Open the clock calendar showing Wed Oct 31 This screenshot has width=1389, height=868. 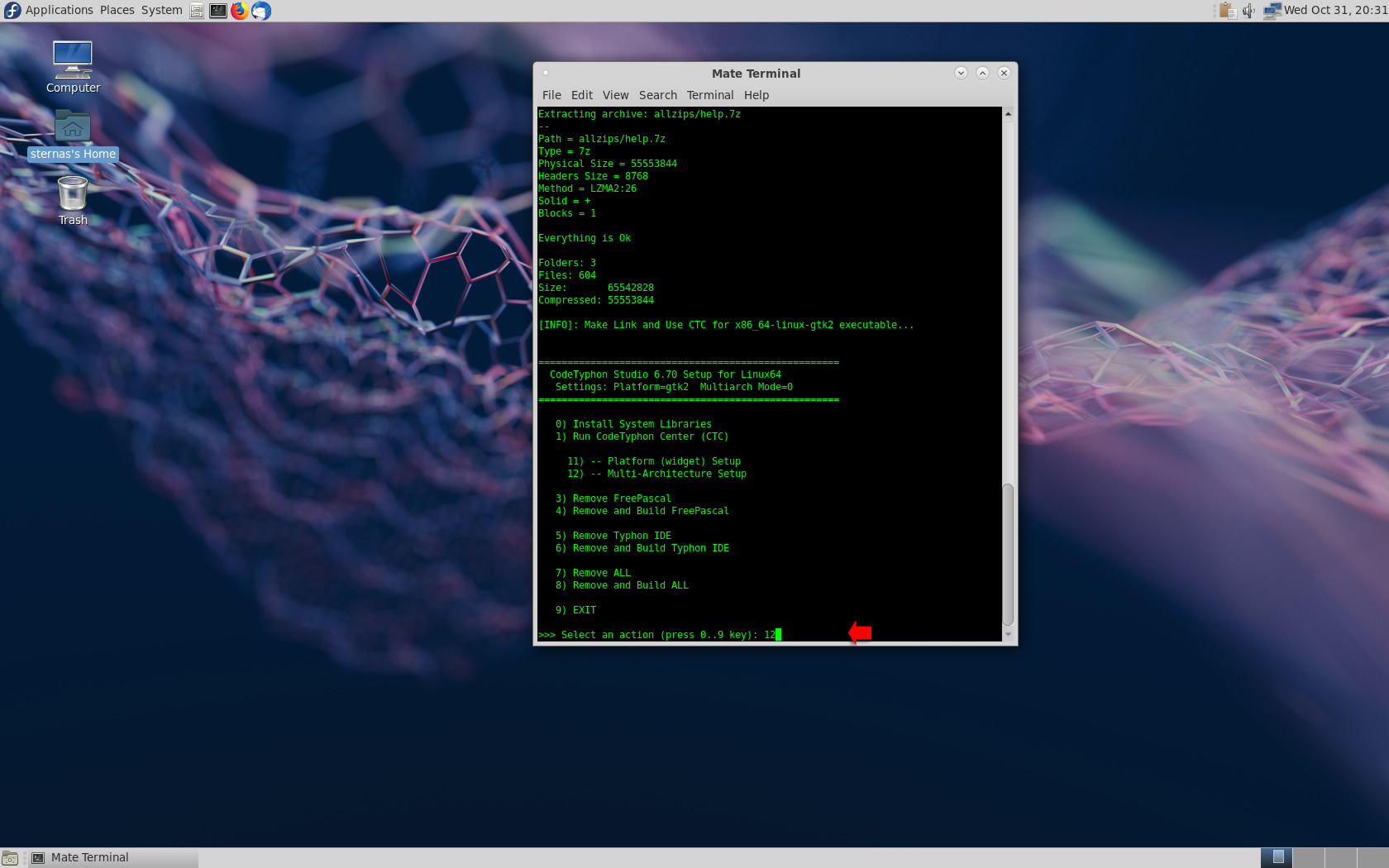coord(1335,10)
